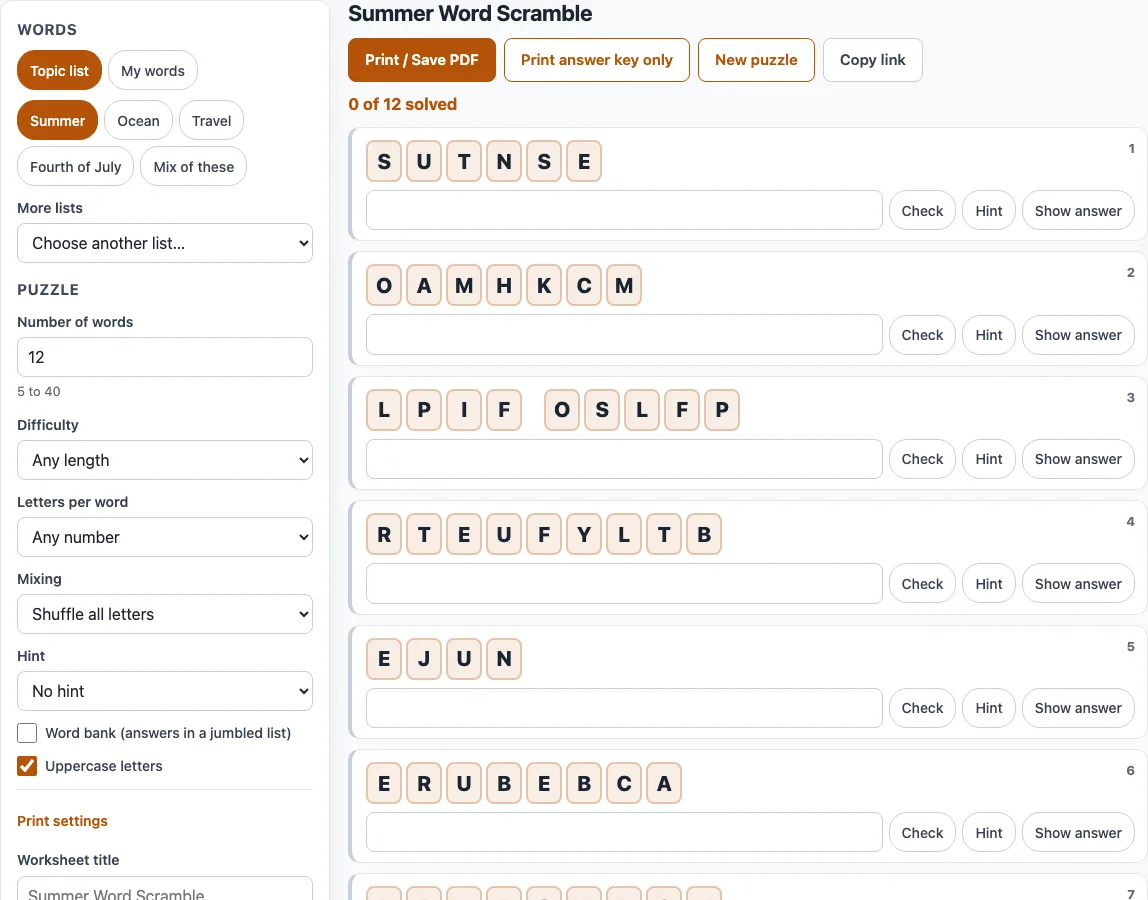
Task: Get a hint for SUTNSE scramble
Action: 989,210
